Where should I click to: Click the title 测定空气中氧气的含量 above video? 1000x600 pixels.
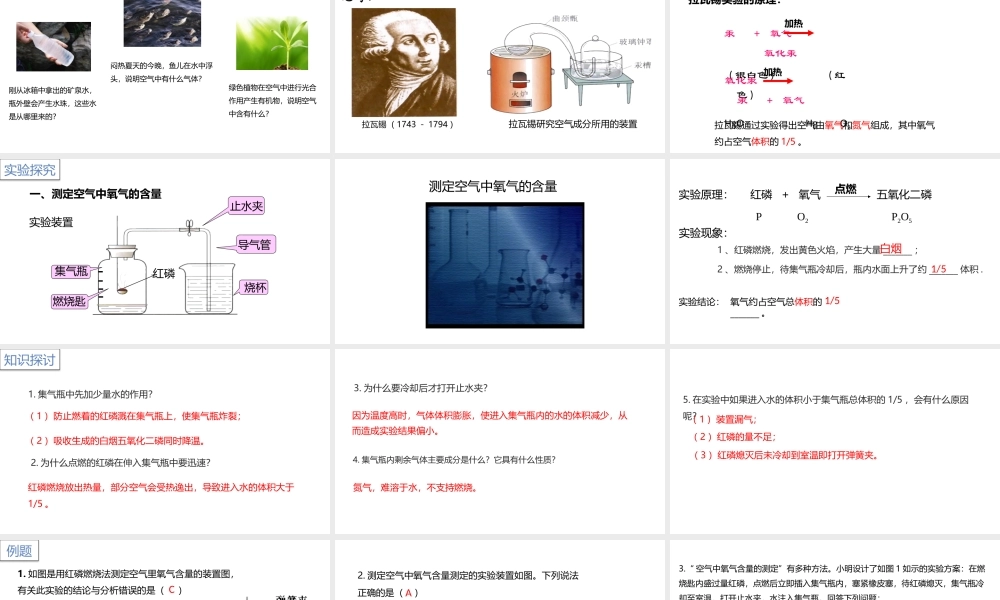click(x=493, y=186)
